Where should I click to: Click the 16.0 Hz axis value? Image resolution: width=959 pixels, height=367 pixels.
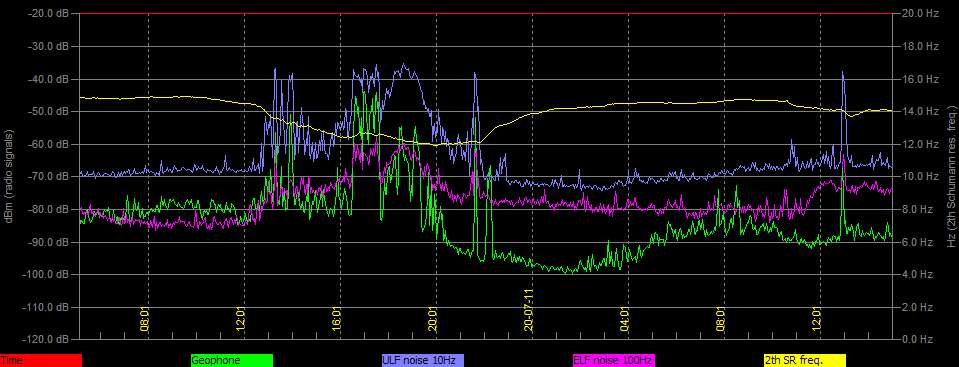pos(920,79)
